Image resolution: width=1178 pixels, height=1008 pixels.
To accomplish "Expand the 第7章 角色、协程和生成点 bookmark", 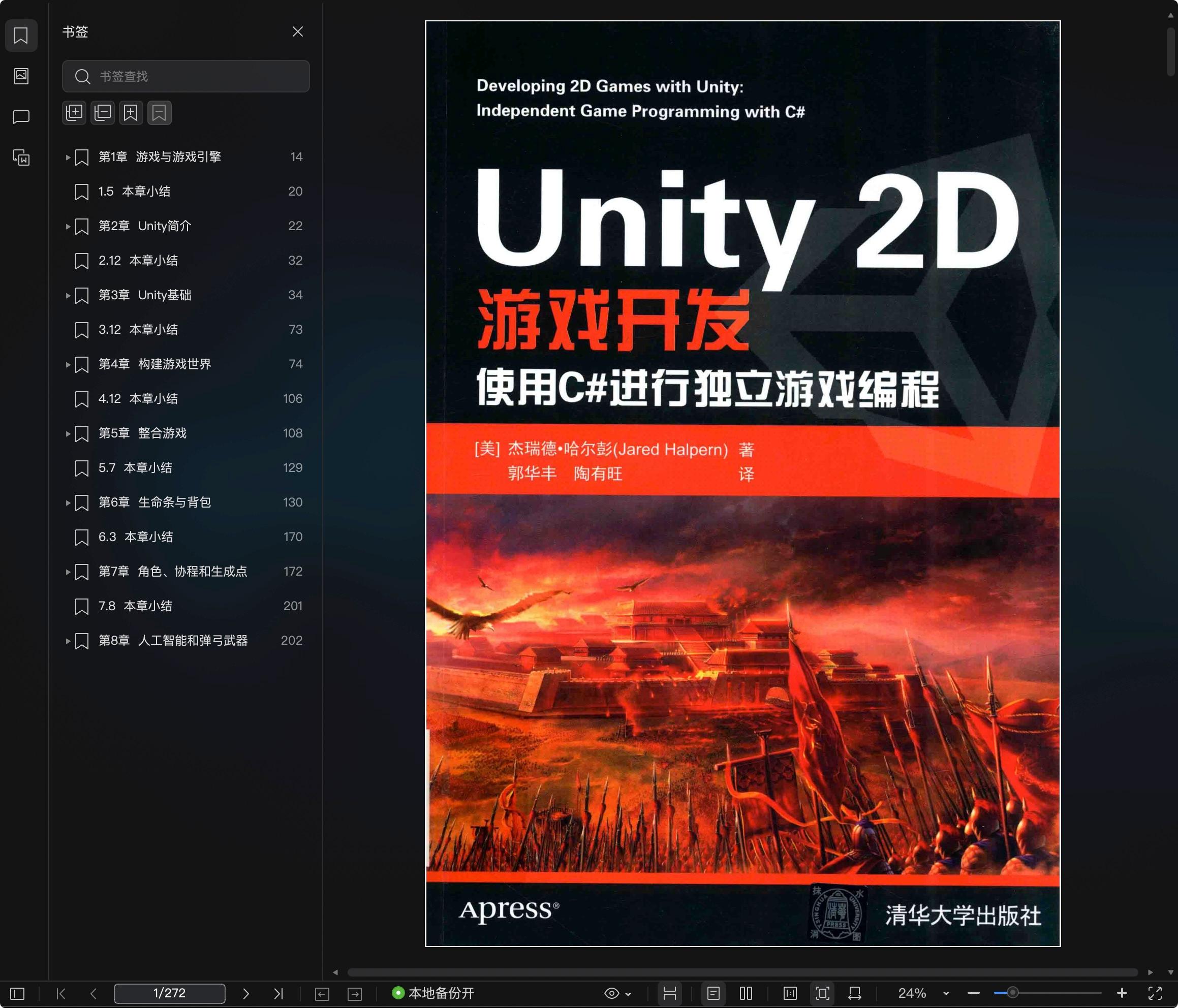I will pos(68,572).
